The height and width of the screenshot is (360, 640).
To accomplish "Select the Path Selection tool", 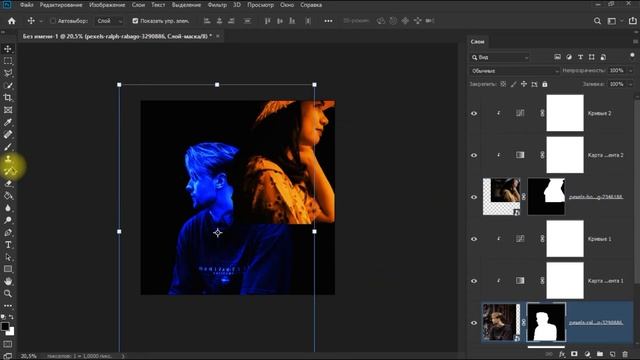I will (x=8, y=257).
